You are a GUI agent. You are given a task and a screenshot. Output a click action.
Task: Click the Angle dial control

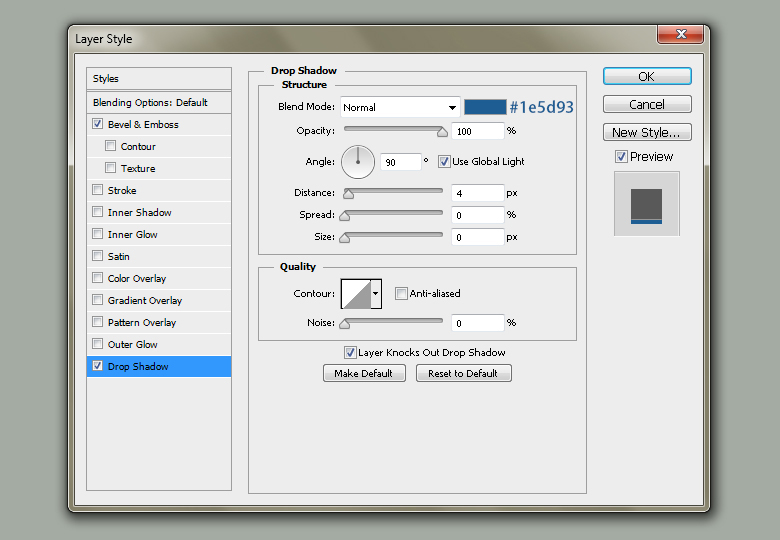[357, 161]
